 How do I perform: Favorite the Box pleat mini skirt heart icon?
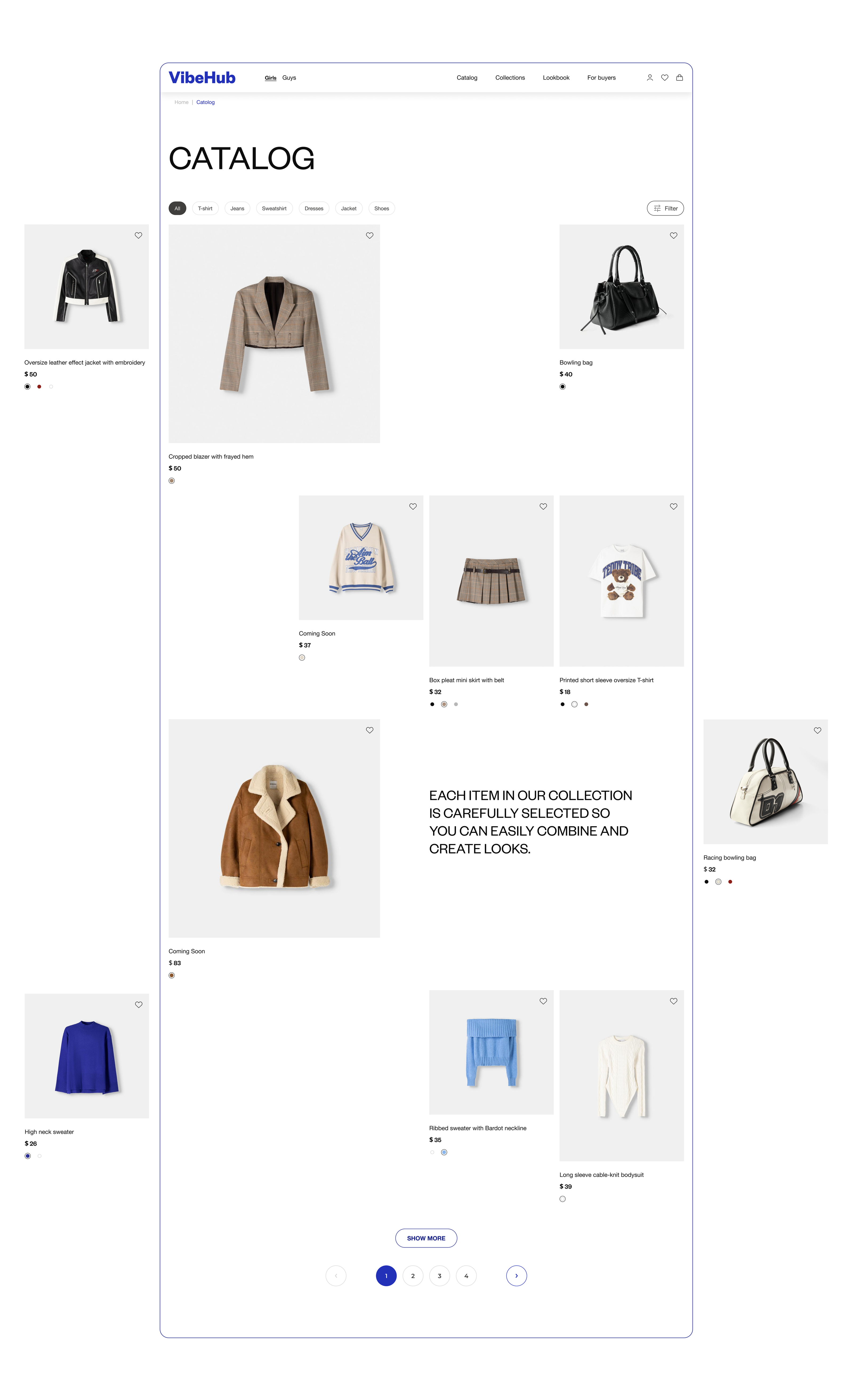(x=544, y=506)
